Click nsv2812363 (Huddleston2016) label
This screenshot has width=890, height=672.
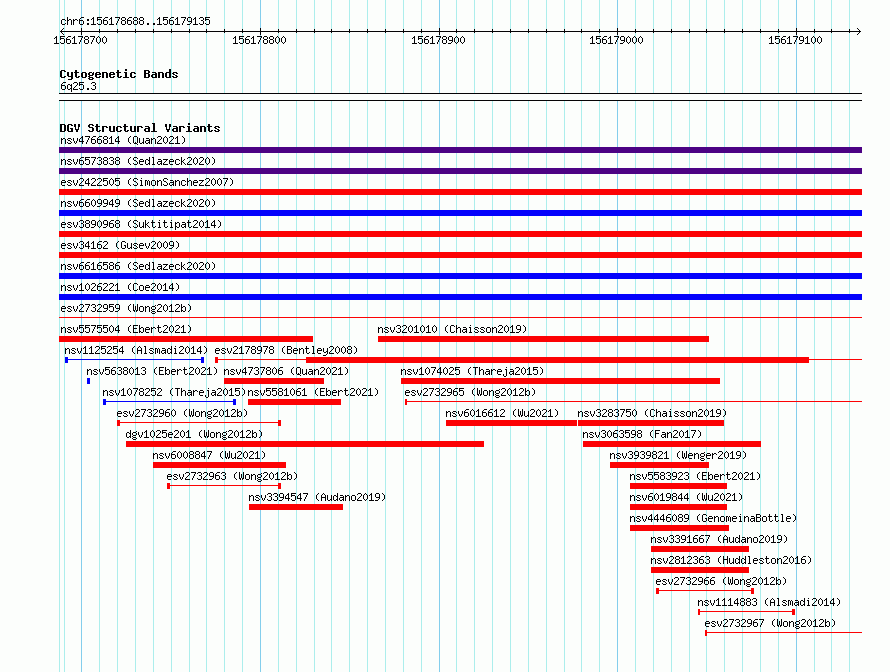[x=731, y=560]
